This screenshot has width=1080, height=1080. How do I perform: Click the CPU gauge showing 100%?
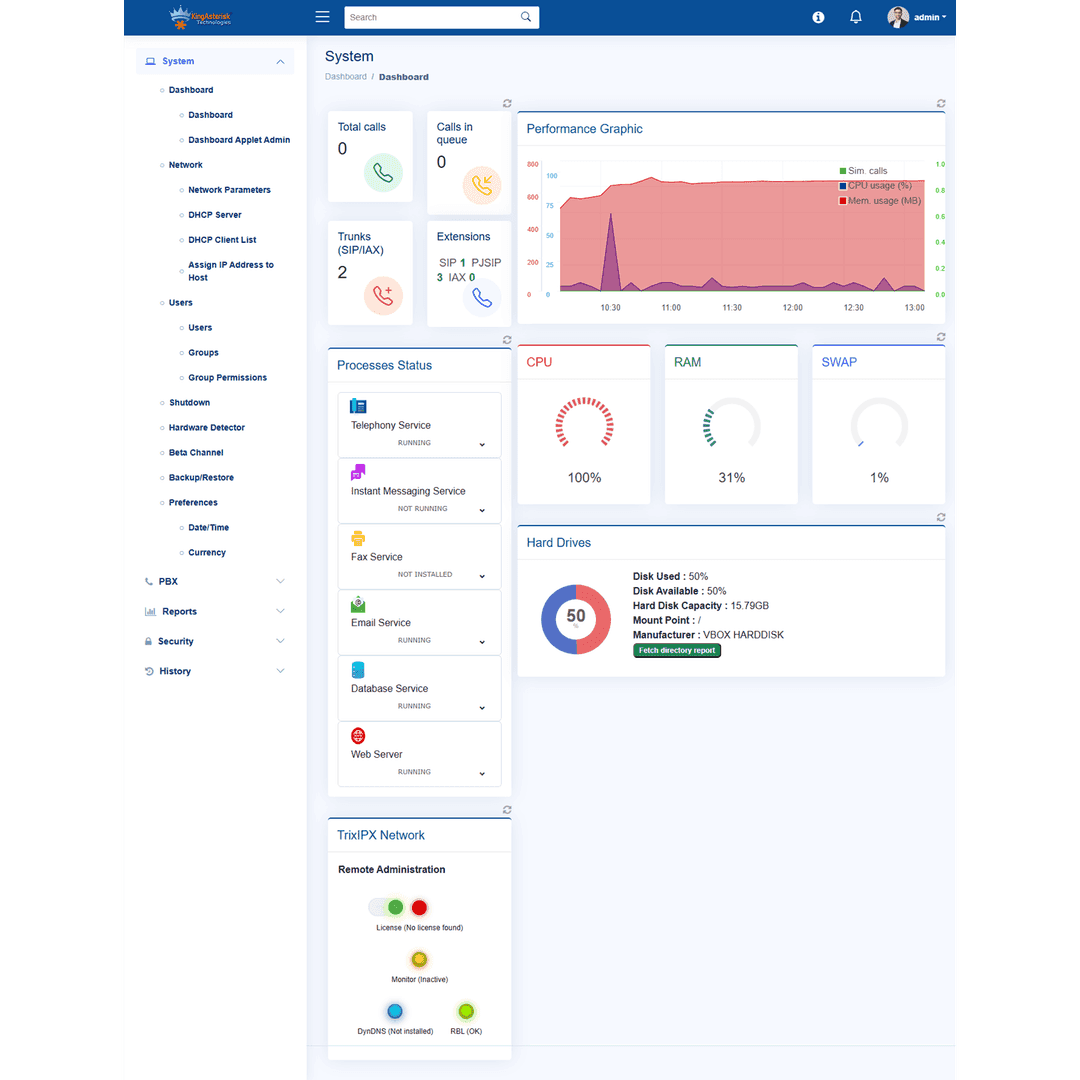583,422
